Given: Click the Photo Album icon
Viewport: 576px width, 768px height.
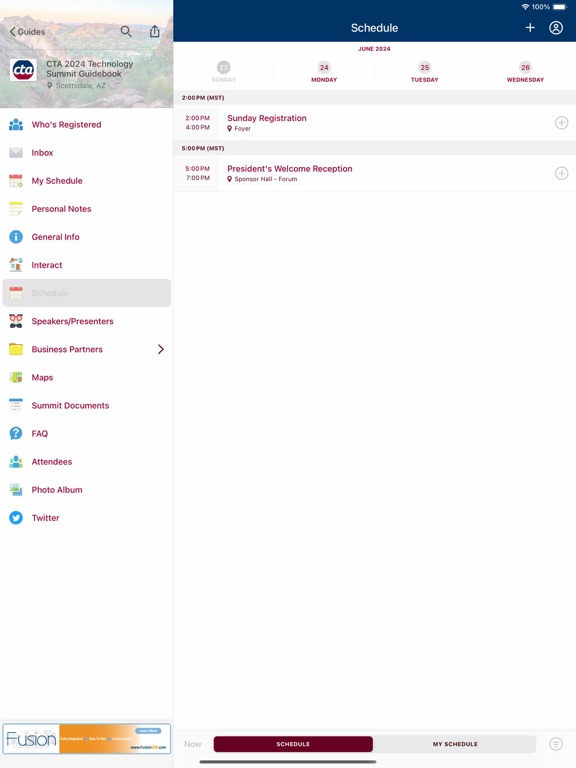Looking at the screenshot, I should 16,490.
